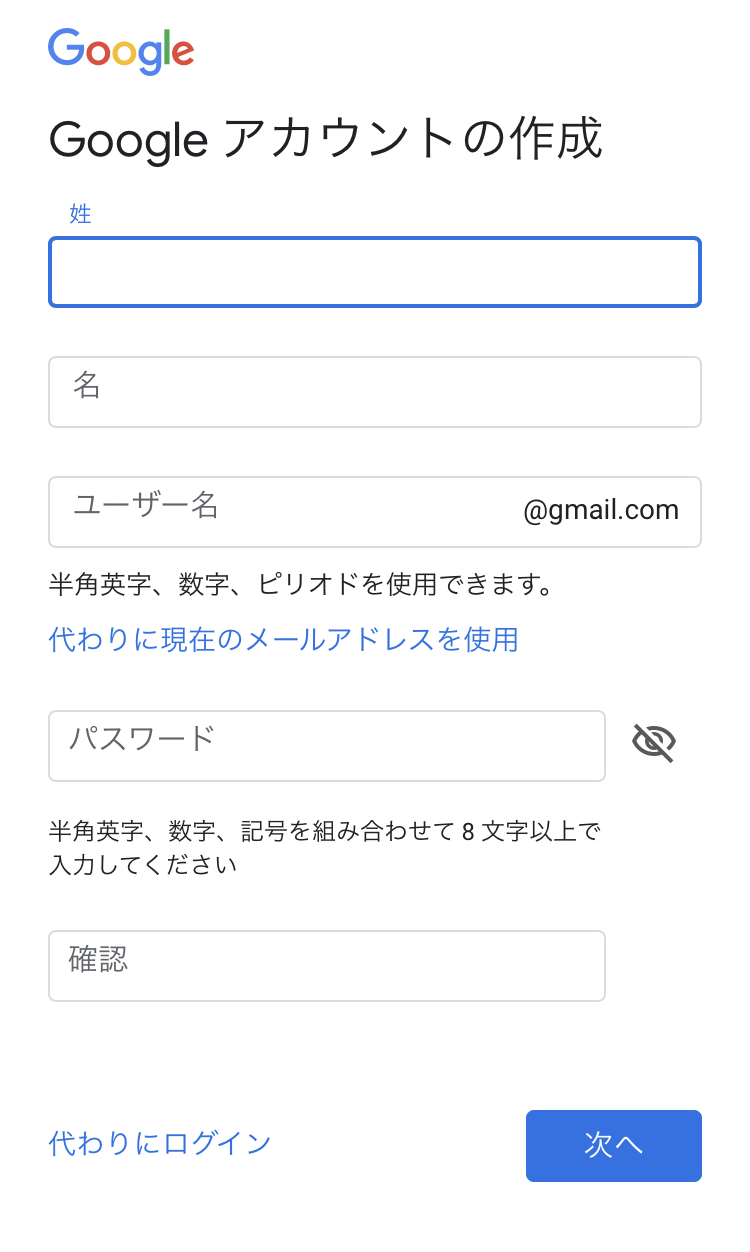The image size is (750, 1252).
Task: Click the 確認 placeholder label
Action: coord(98,959)
